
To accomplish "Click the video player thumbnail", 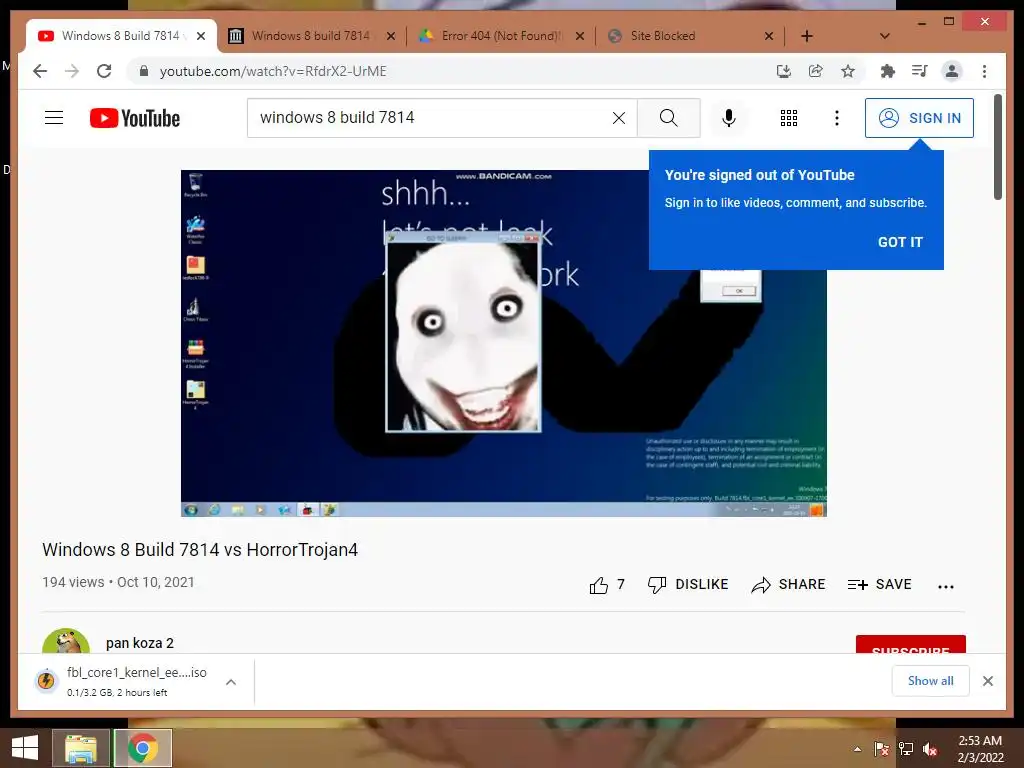I will [x=504, y=343].
